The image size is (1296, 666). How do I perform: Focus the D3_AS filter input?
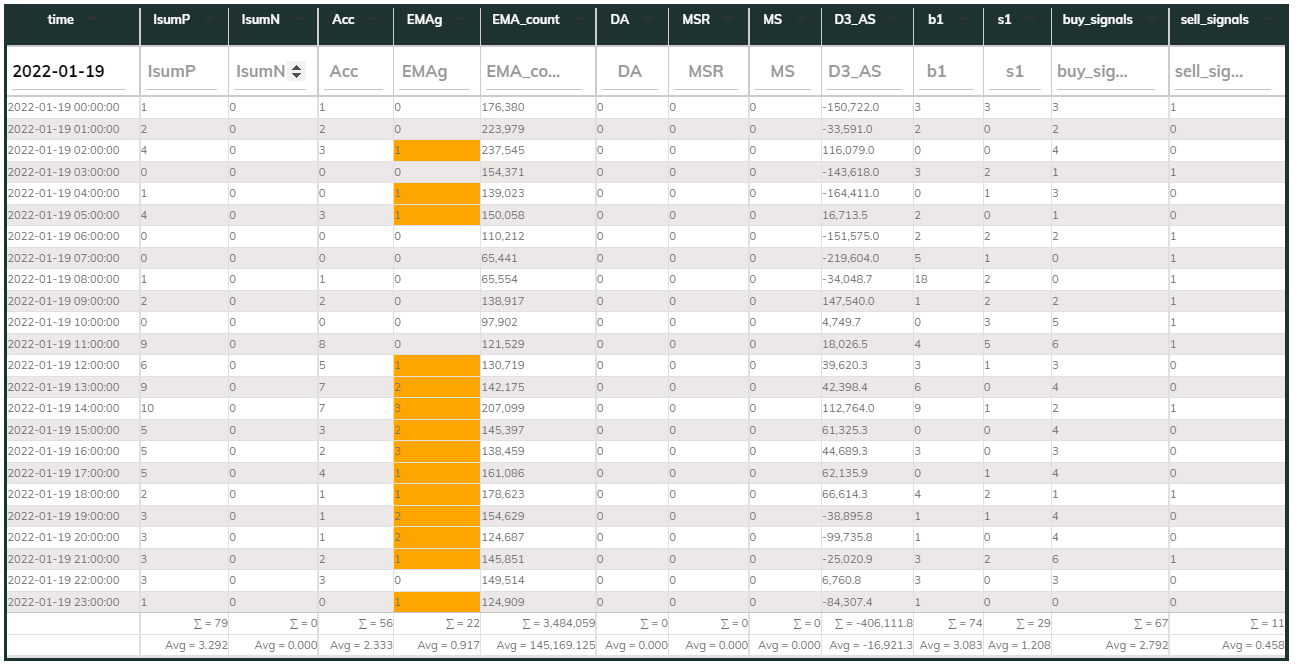click(x=866, y=72)
